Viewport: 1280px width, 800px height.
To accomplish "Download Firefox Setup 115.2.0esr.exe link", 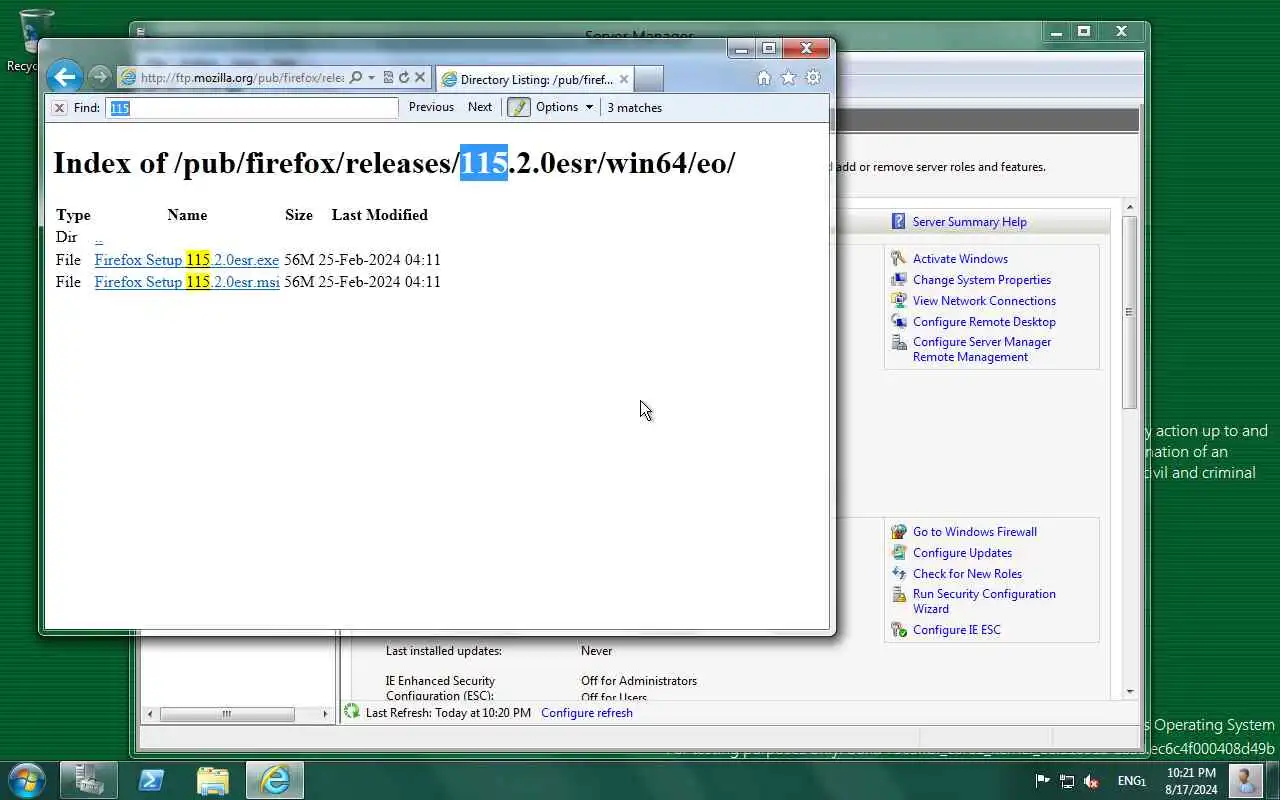I will click(187, 260).
